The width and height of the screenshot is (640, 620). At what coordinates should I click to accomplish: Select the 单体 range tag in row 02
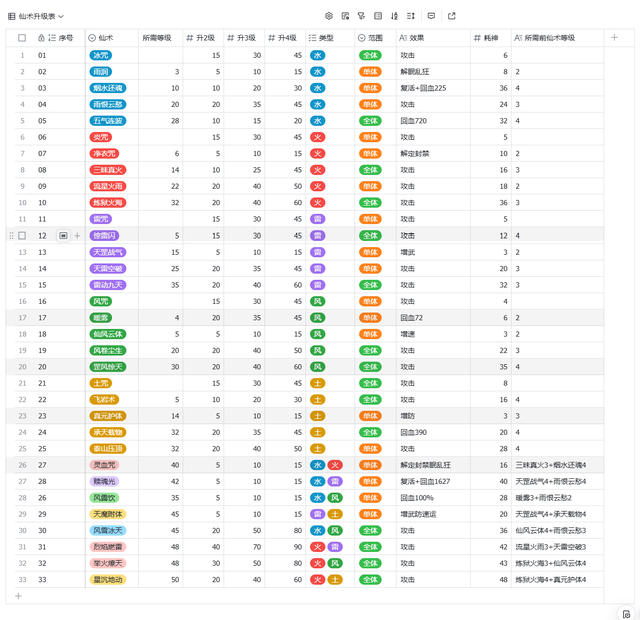pyautogui.click(x=370, y=72)
